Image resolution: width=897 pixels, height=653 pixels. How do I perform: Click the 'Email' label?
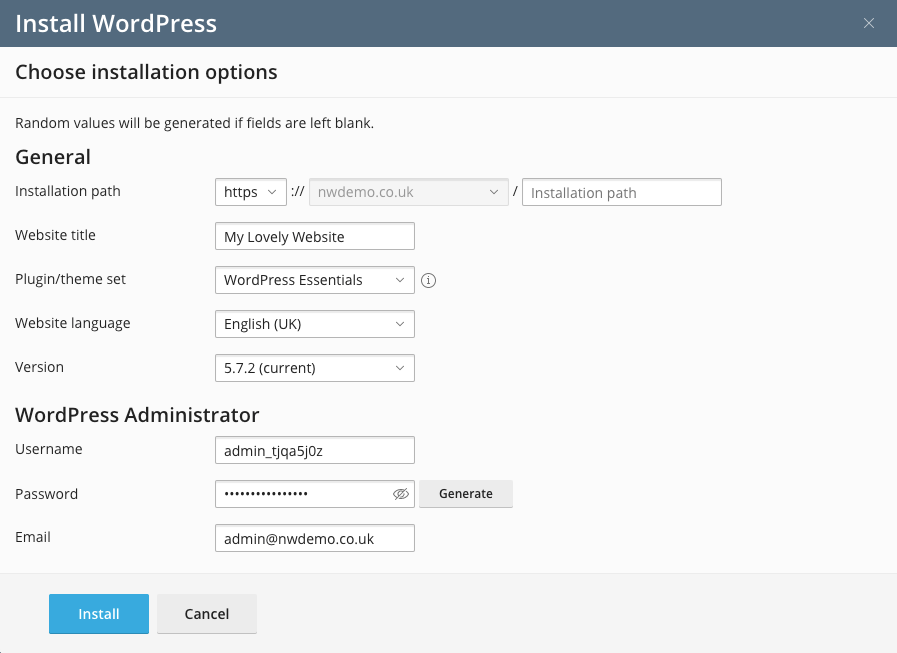tap(33, 537)
